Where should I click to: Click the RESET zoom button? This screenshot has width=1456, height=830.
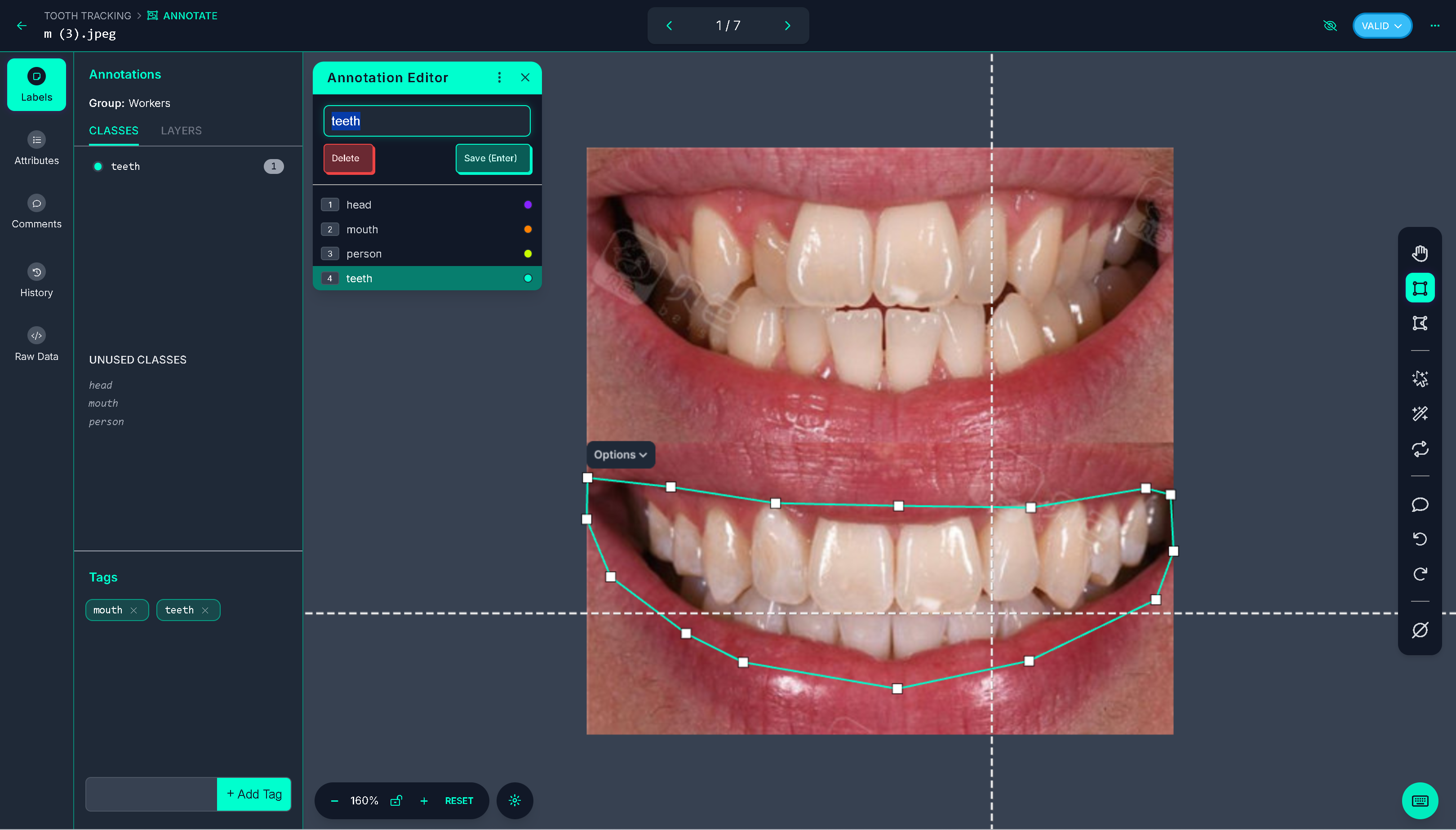pyautogui.click(x=459, y=801)
